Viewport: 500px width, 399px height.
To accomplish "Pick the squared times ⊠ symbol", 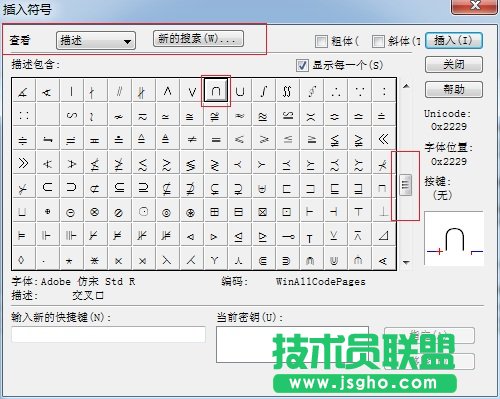I will pos(264,211).
